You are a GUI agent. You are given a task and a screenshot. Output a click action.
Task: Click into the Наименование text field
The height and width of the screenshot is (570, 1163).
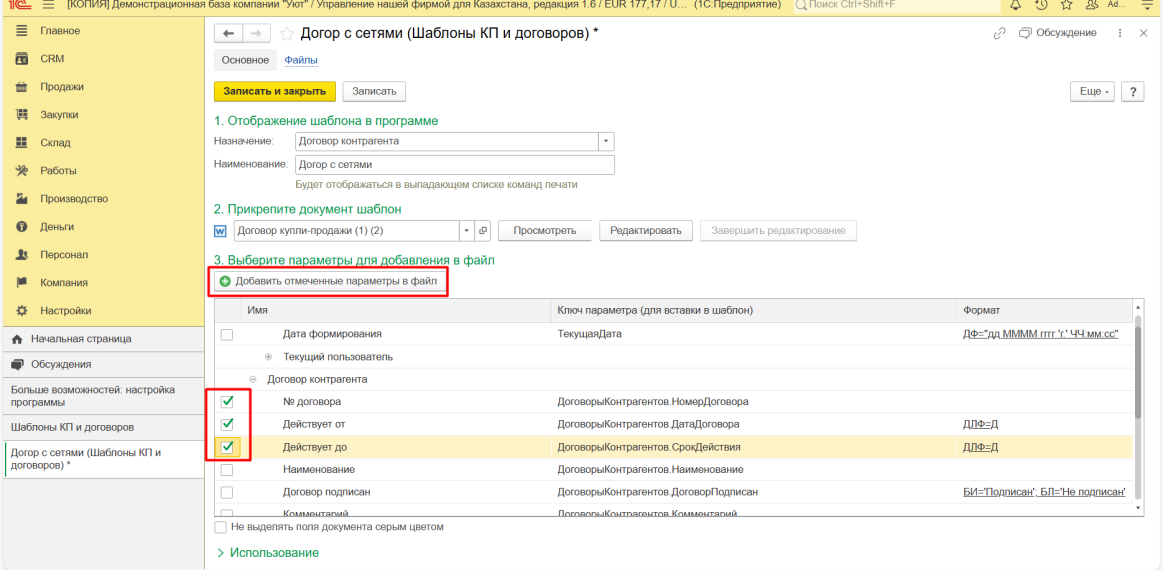coord(454,164)
